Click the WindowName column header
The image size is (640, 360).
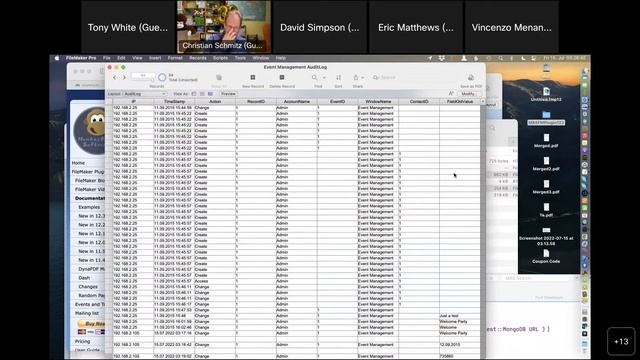pyautogui.click(x=378, y=101)
